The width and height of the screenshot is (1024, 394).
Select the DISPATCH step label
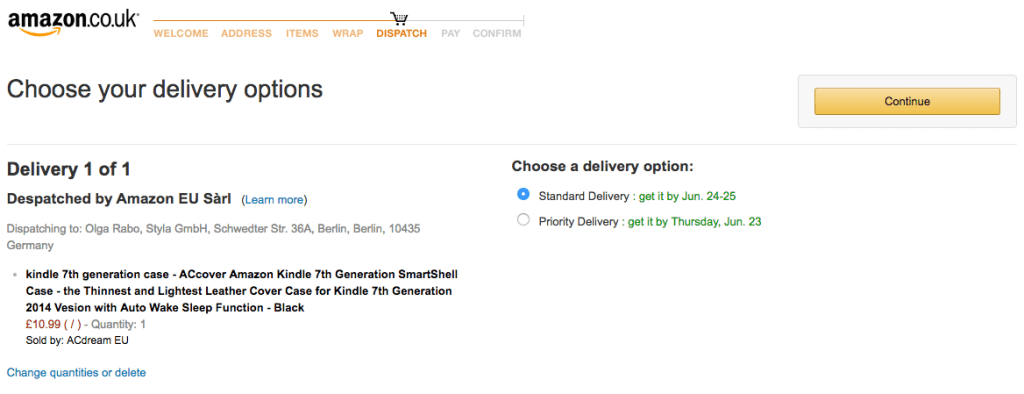point(402,33)
